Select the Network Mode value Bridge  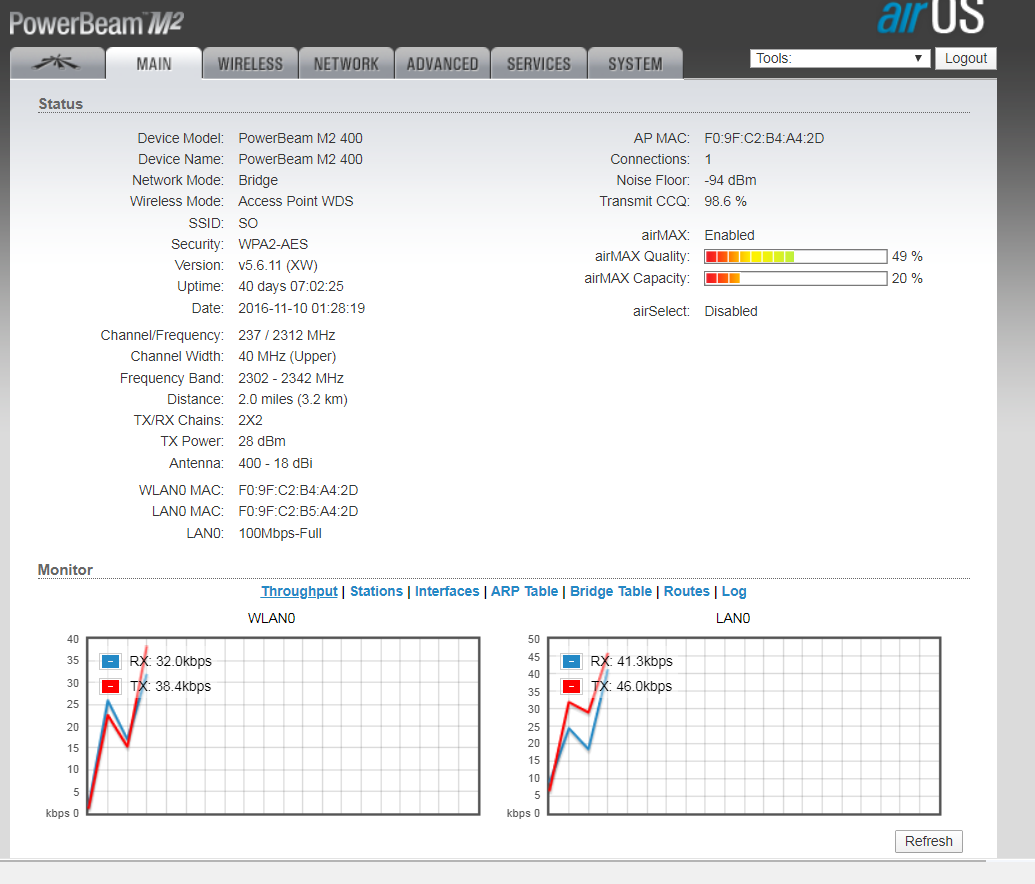pos(257,180)
